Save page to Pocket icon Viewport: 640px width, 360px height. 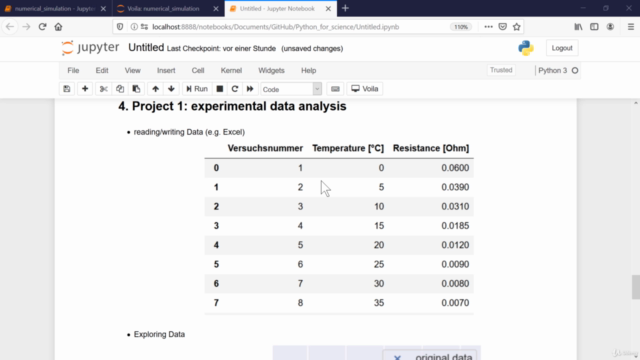(x=503, y=27)
